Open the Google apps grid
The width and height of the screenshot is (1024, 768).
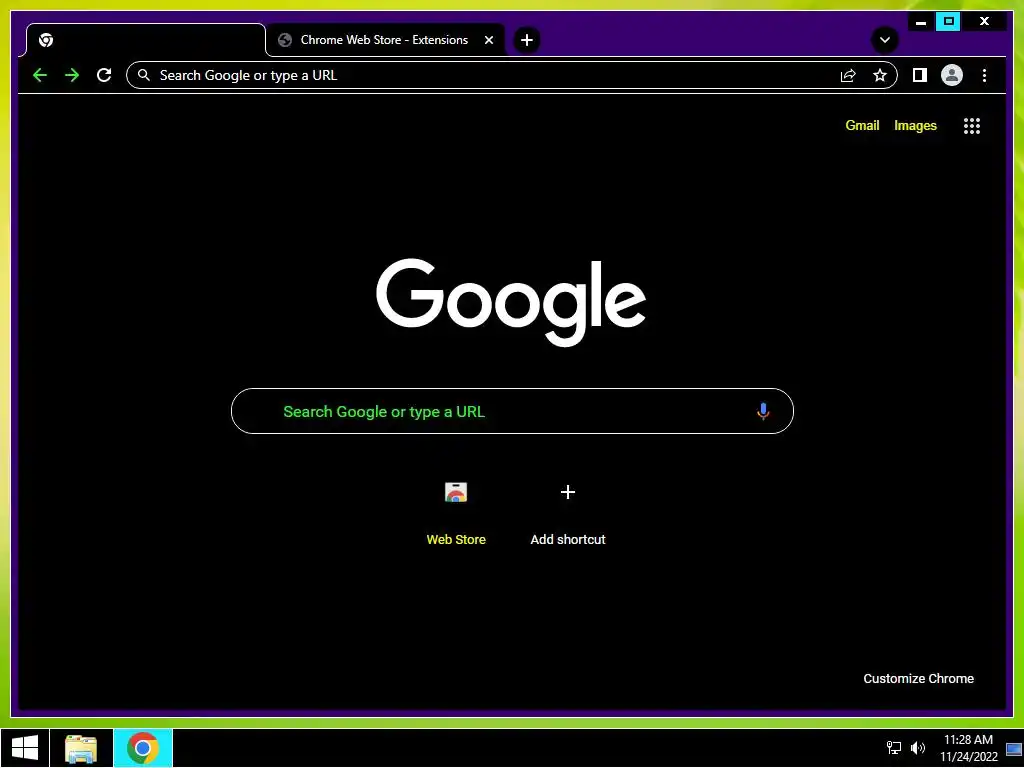[972, 125]
